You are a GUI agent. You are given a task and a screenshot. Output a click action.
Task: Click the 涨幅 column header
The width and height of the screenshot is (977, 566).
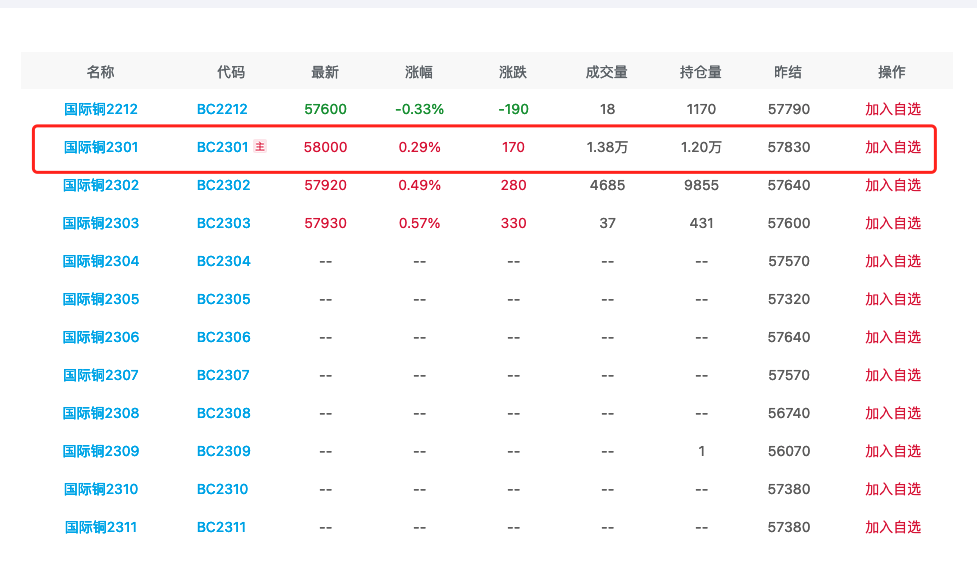(419, 72)
